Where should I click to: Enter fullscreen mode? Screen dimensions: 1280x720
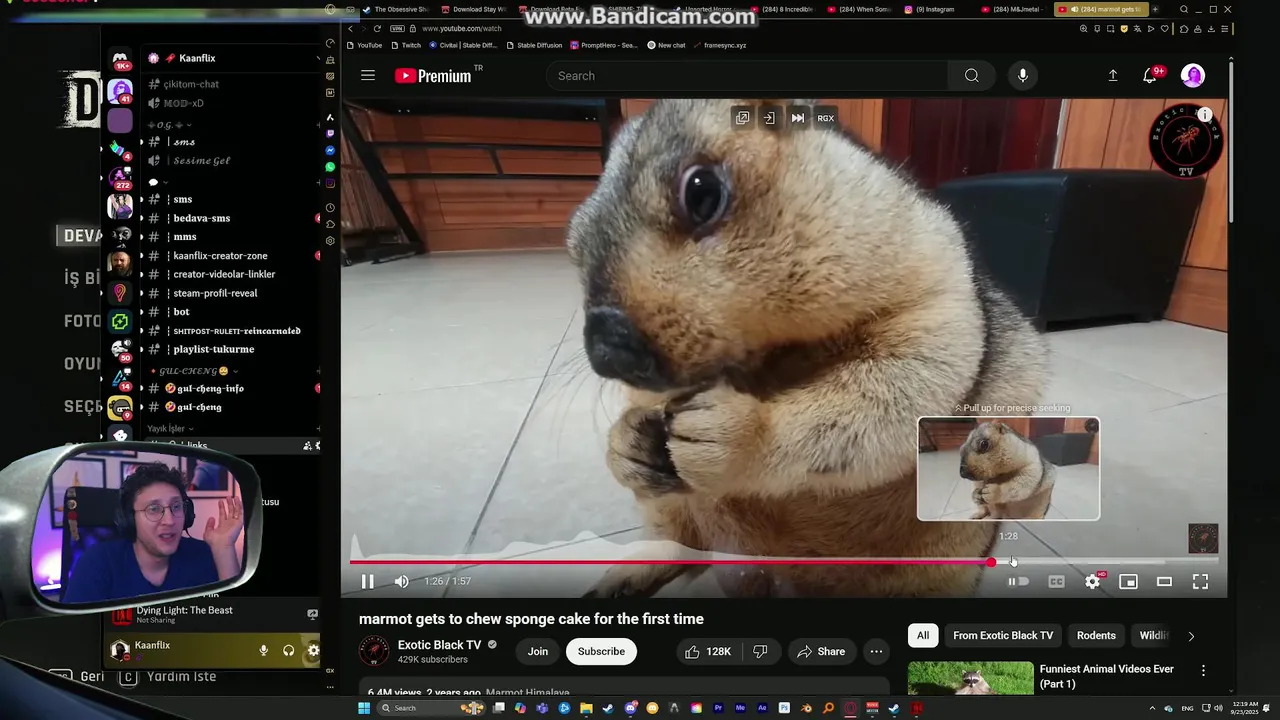[1200, 581]
